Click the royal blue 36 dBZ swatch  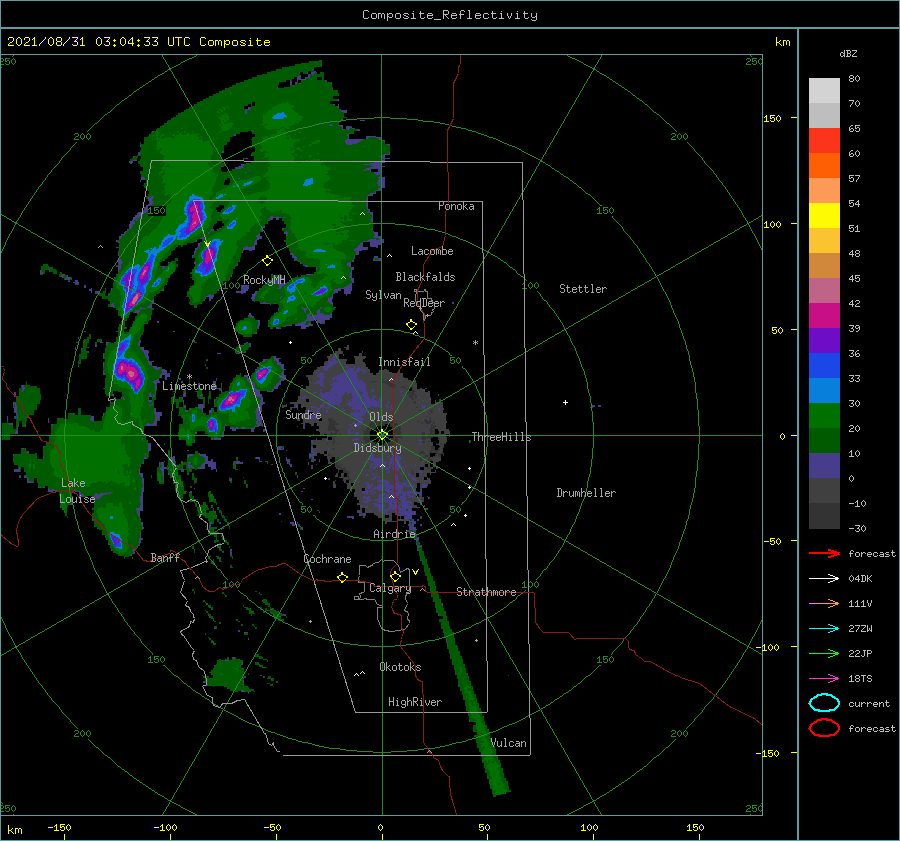(824, 365)
